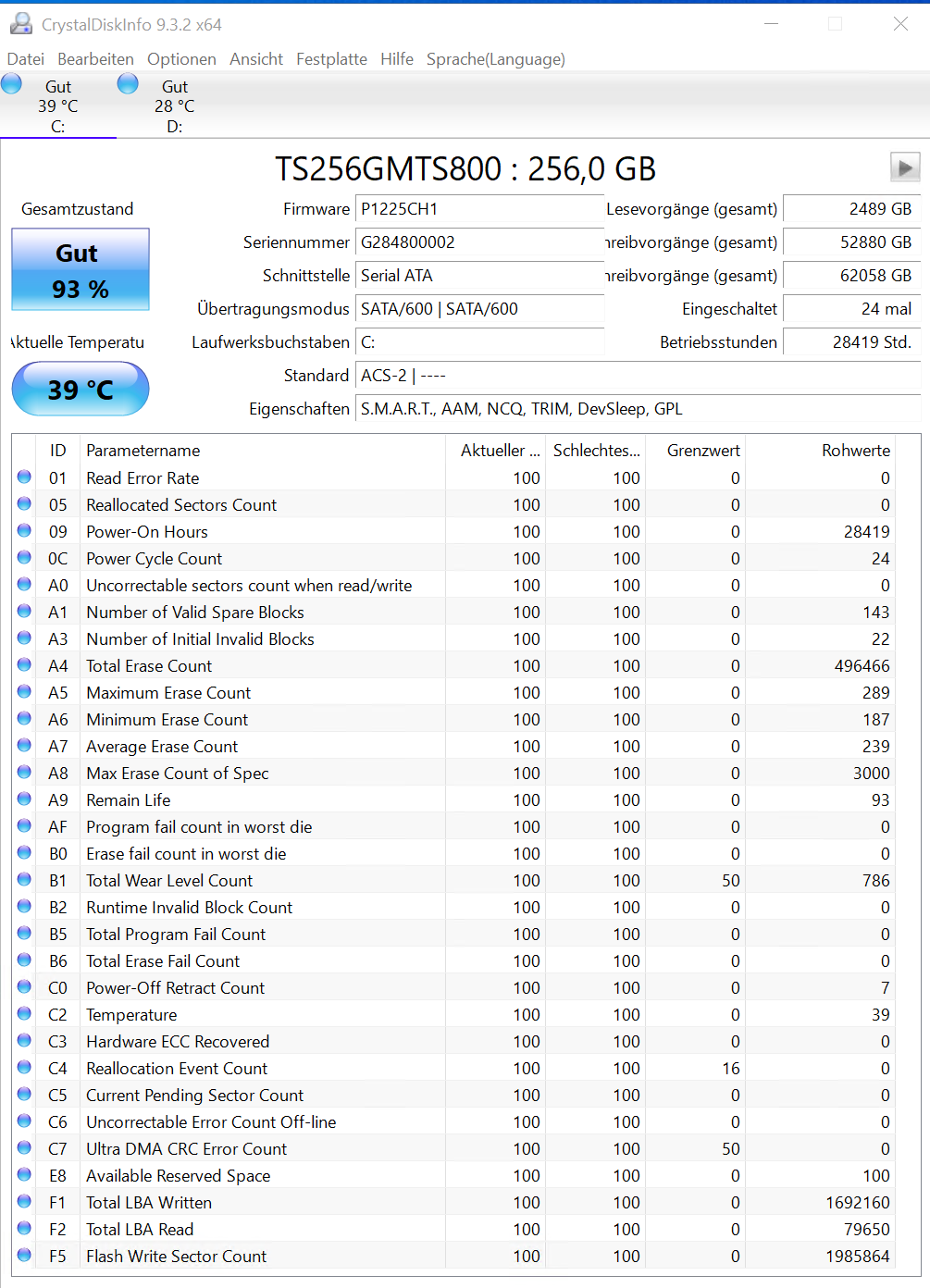Click the Parametername column header
This screenshot has width=930, height=1288.
(x=263, y=451)
